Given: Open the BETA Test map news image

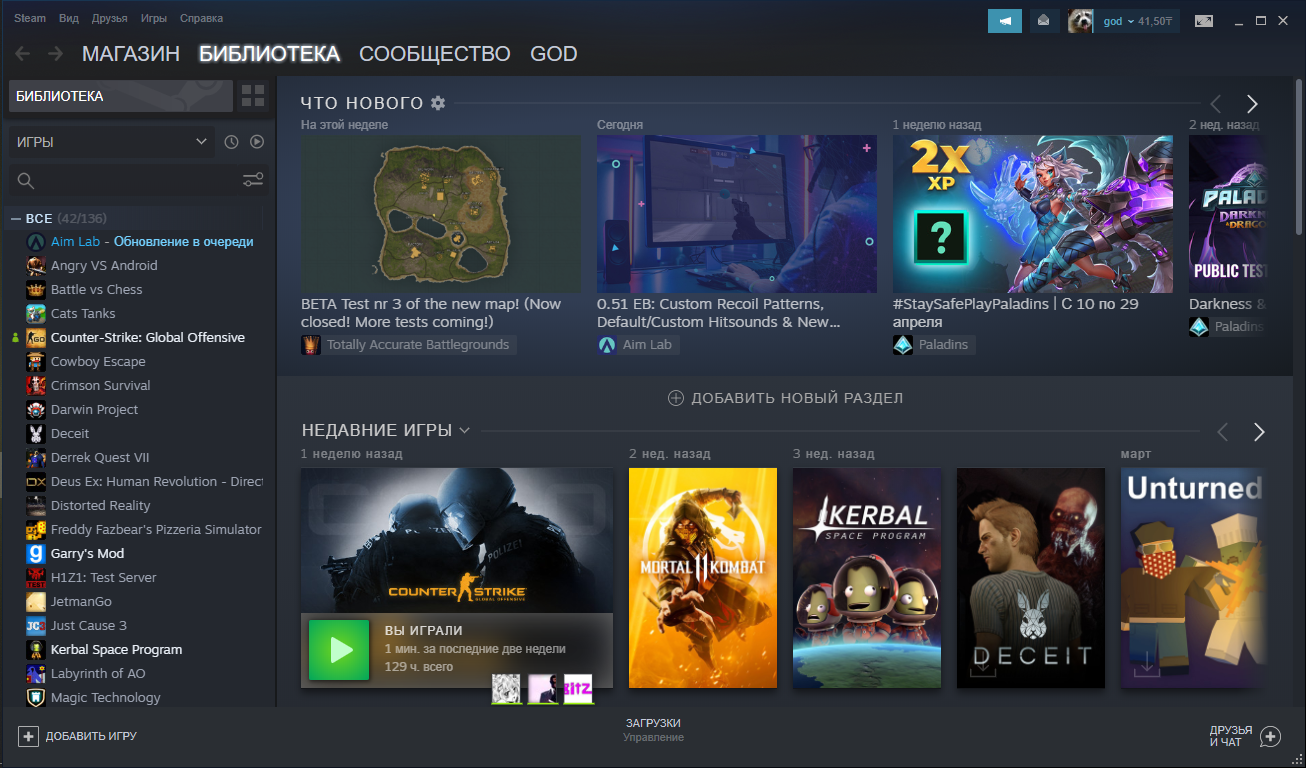Looking at the screenshot, I should coord(441,214).
